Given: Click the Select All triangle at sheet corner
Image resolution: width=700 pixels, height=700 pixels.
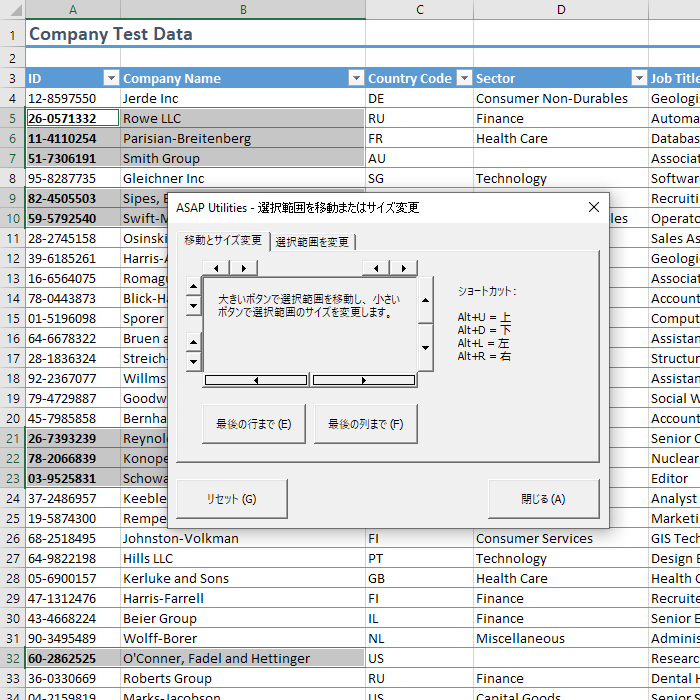Looking at the screenshot, I should 16,9.
